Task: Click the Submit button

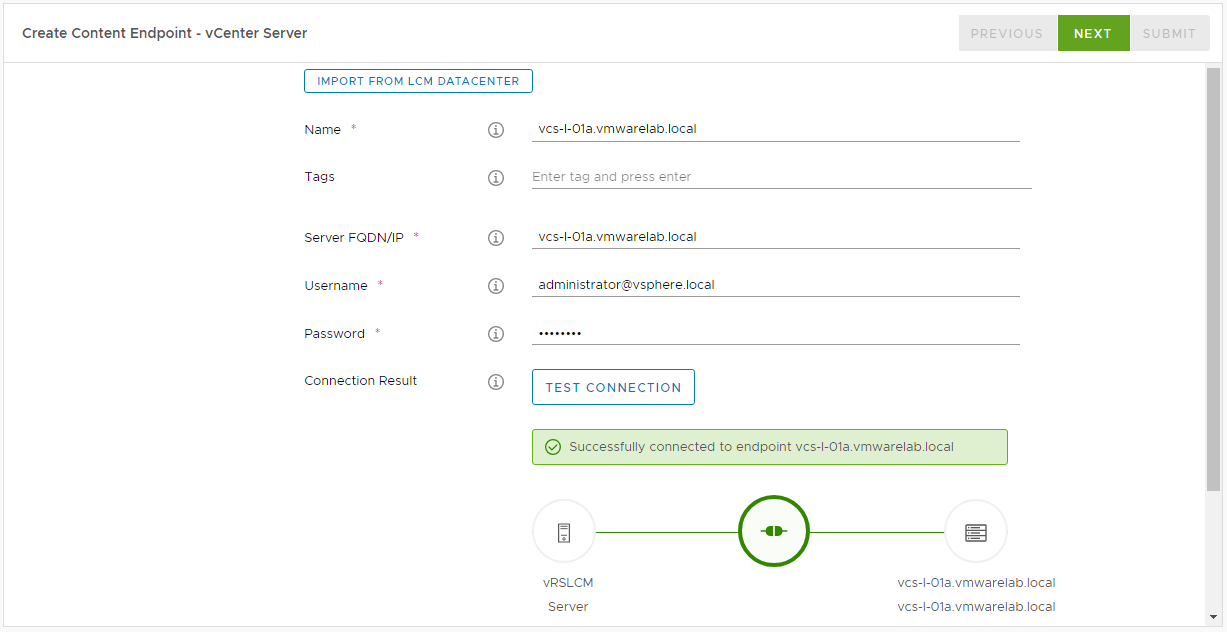Action: coord(1169,33)
